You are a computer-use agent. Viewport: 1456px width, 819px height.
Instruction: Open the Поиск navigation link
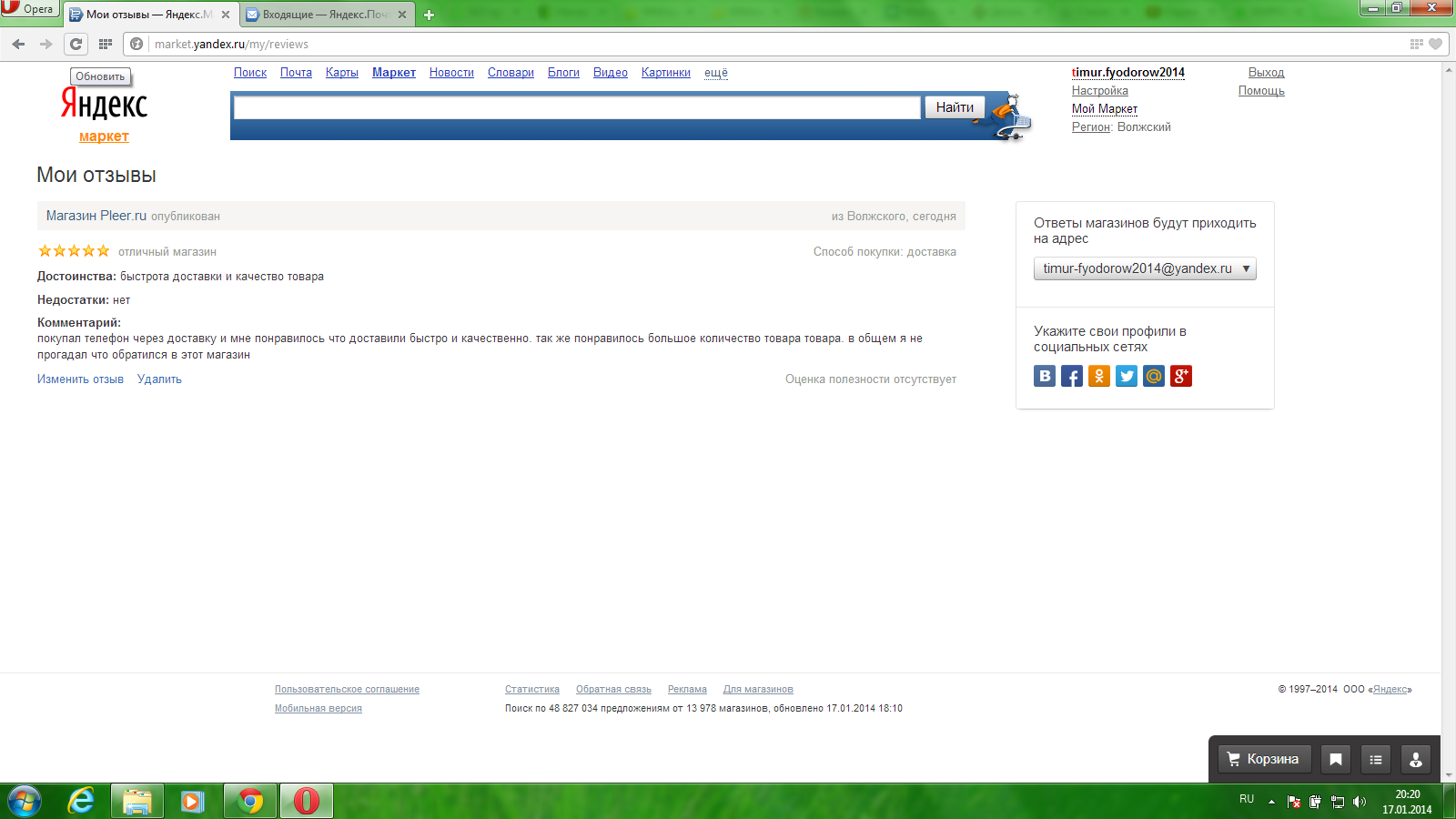pyautogui.click(x=250, y=73)
